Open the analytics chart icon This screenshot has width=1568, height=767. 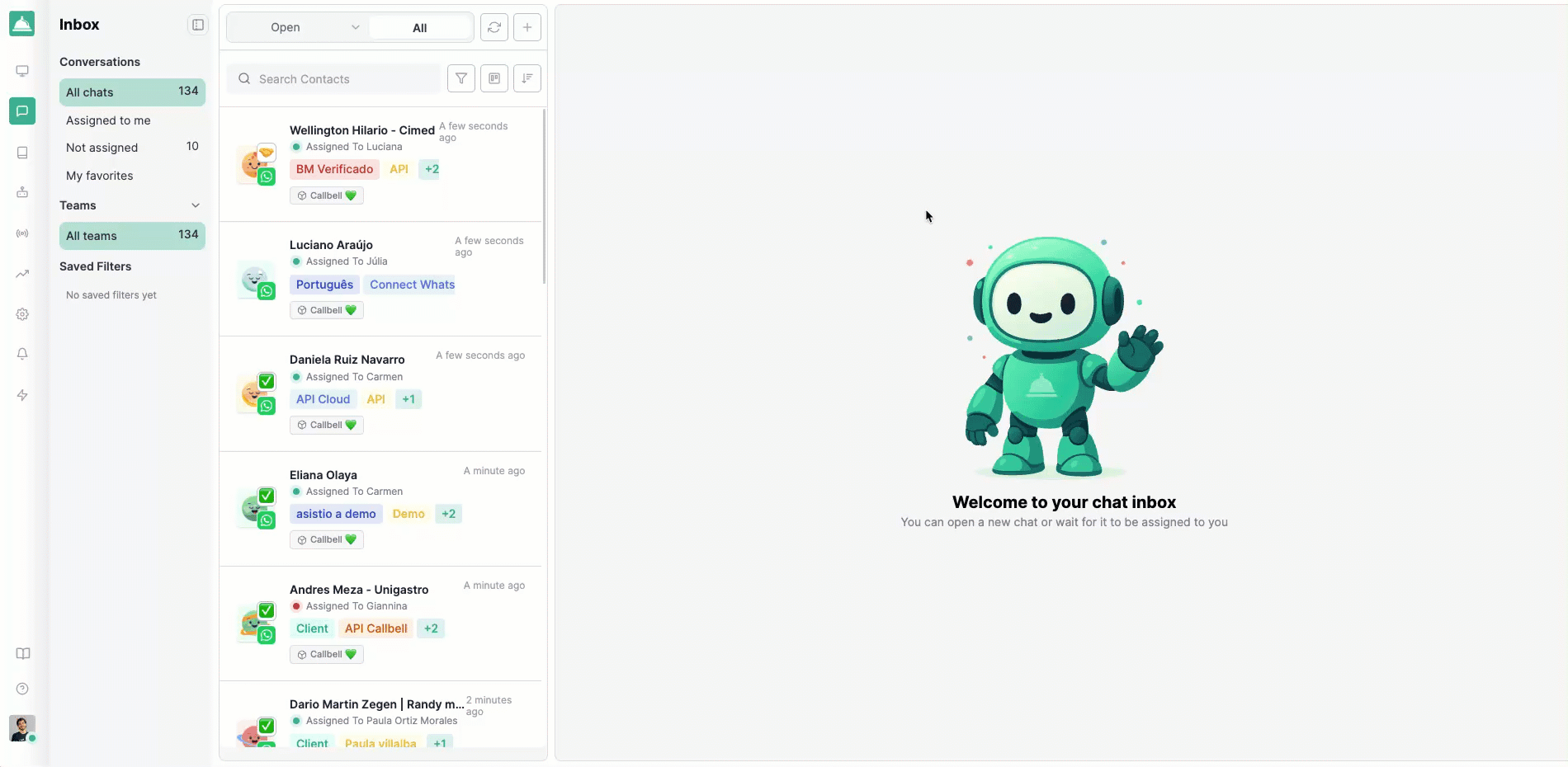22,274
